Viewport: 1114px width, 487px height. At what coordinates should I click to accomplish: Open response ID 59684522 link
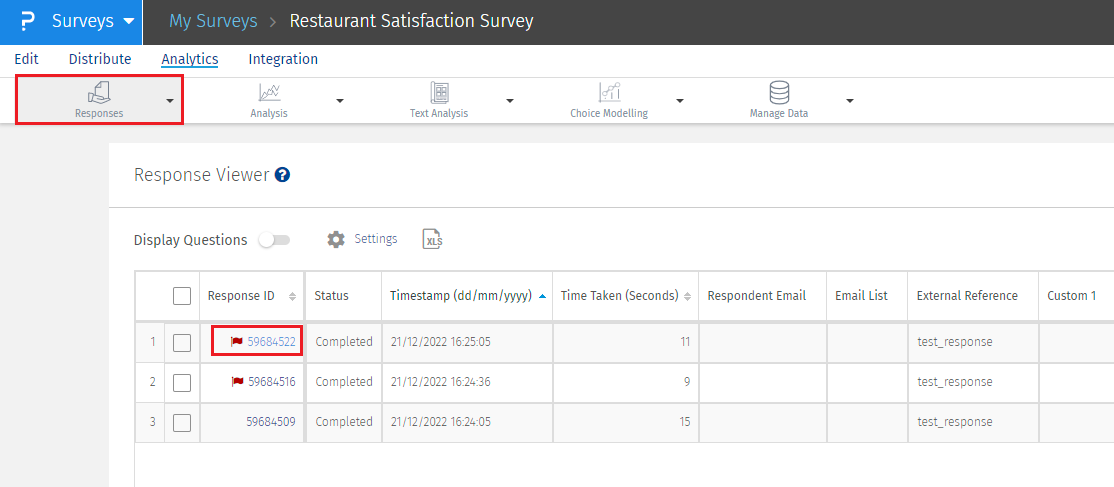coord(271,342)
